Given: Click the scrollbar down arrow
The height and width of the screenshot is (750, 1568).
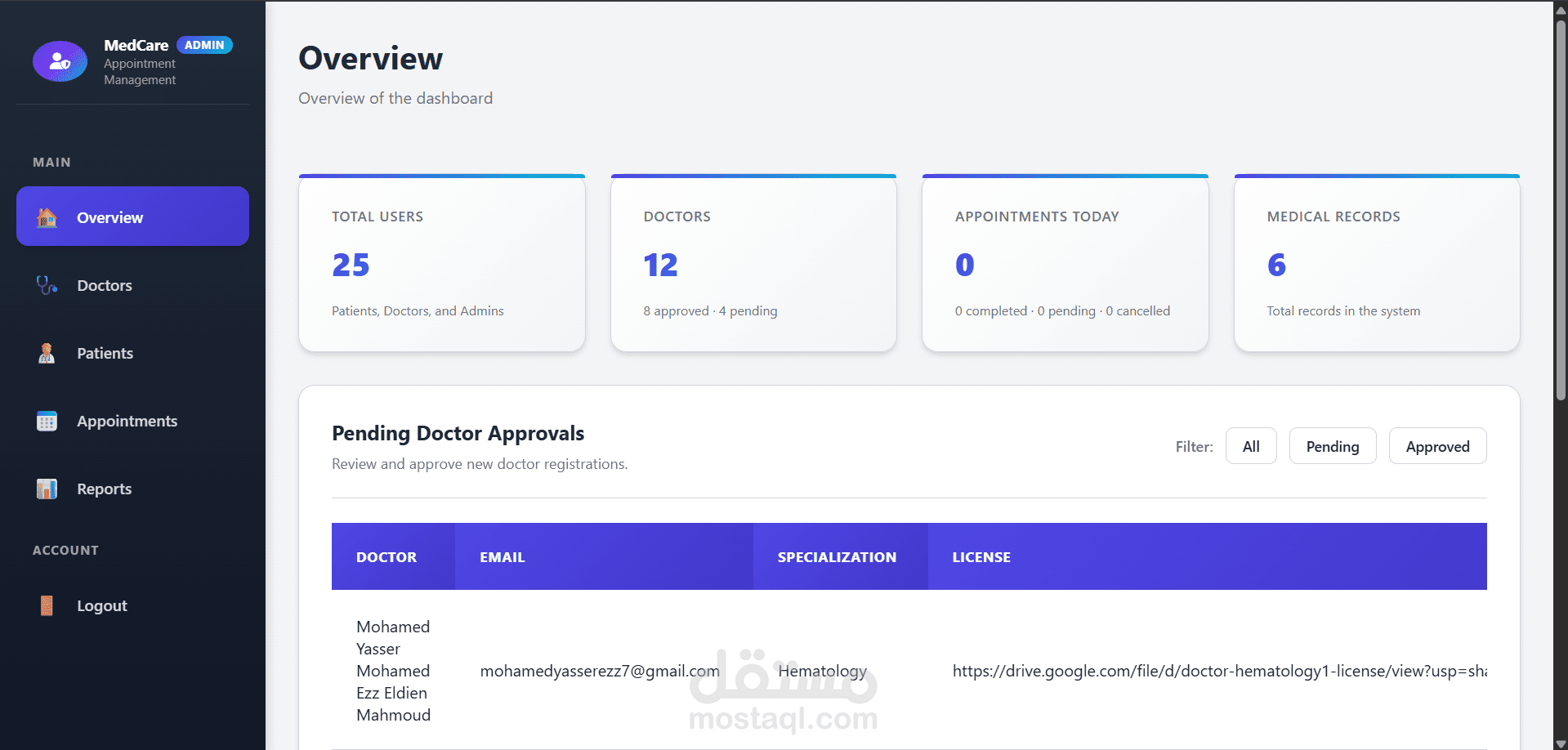Looking at the screenshot, I should point(1560,742).
